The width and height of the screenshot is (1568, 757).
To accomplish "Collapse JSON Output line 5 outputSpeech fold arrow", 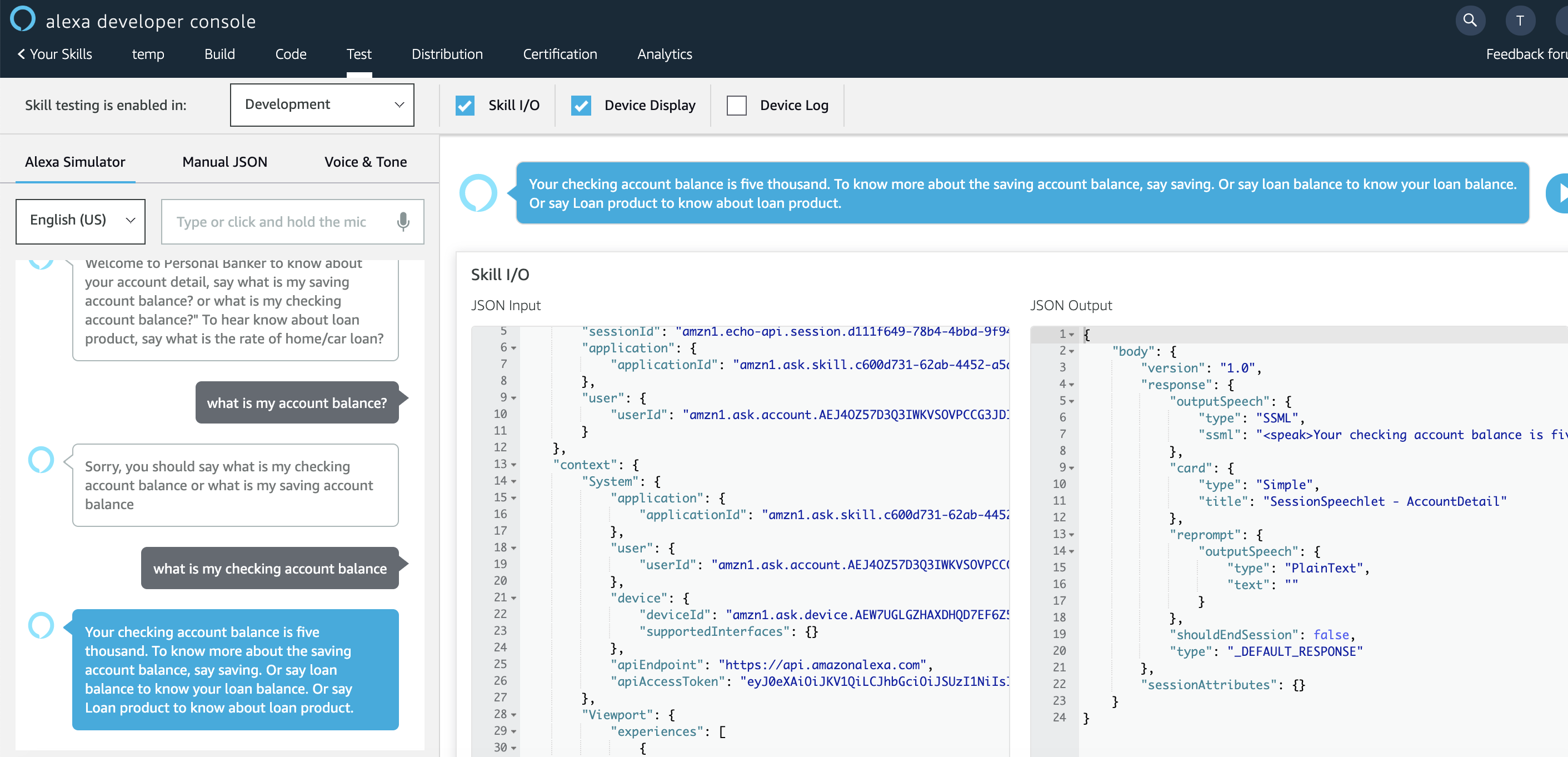I will (x=1071, y=401).
